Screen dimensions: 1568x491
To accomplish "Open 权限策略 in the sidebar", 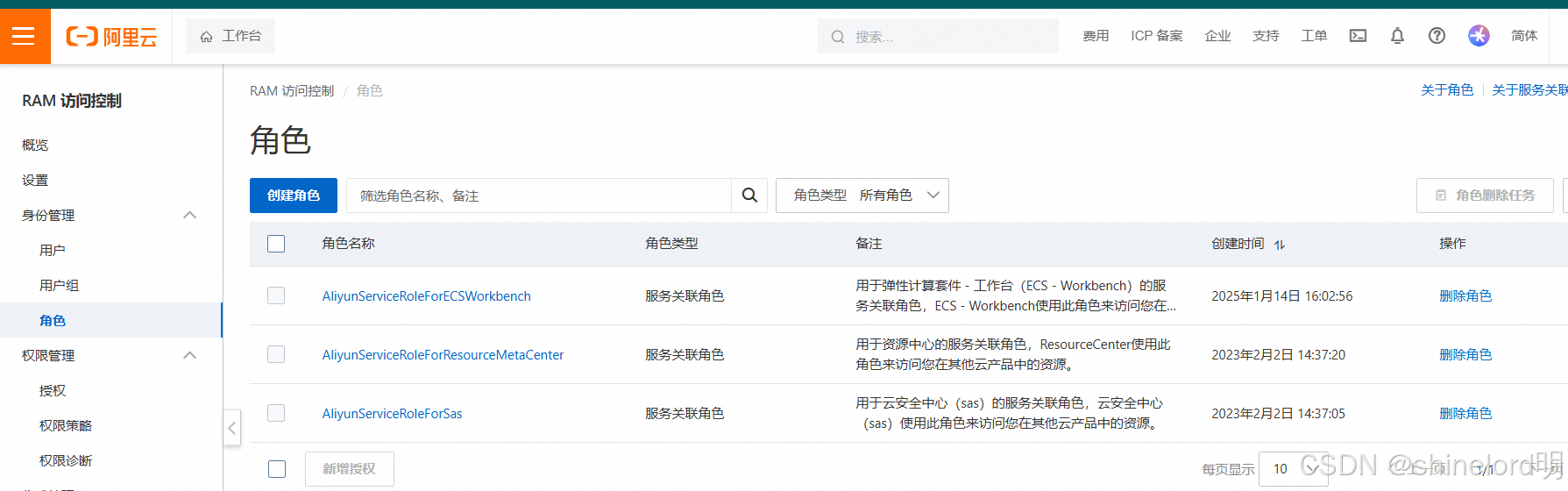I will click(x=66, y=425).
